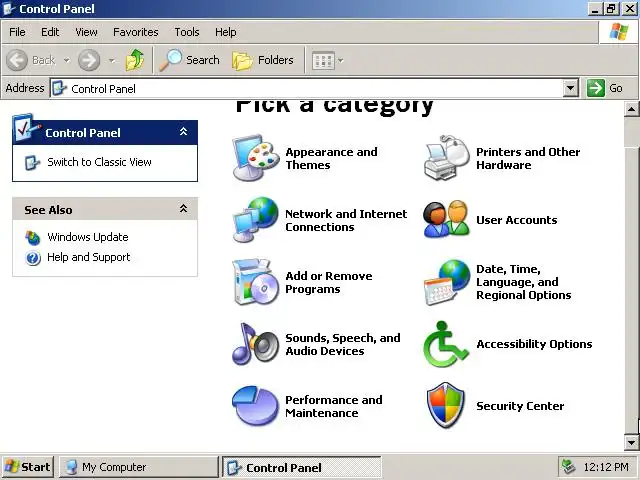Switch to My Computer taskbar button
The image size is (640, 480).
click(x=139, y=467)
